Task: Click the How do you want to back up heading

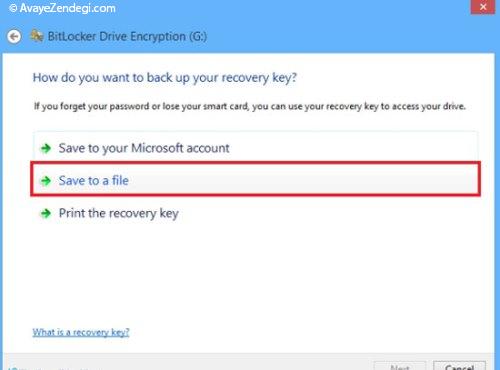Action: (x=165, y=78)
